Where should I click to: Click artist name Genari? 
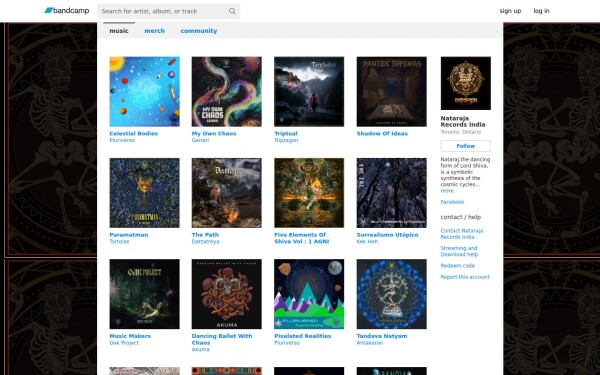tap(200, 140)
